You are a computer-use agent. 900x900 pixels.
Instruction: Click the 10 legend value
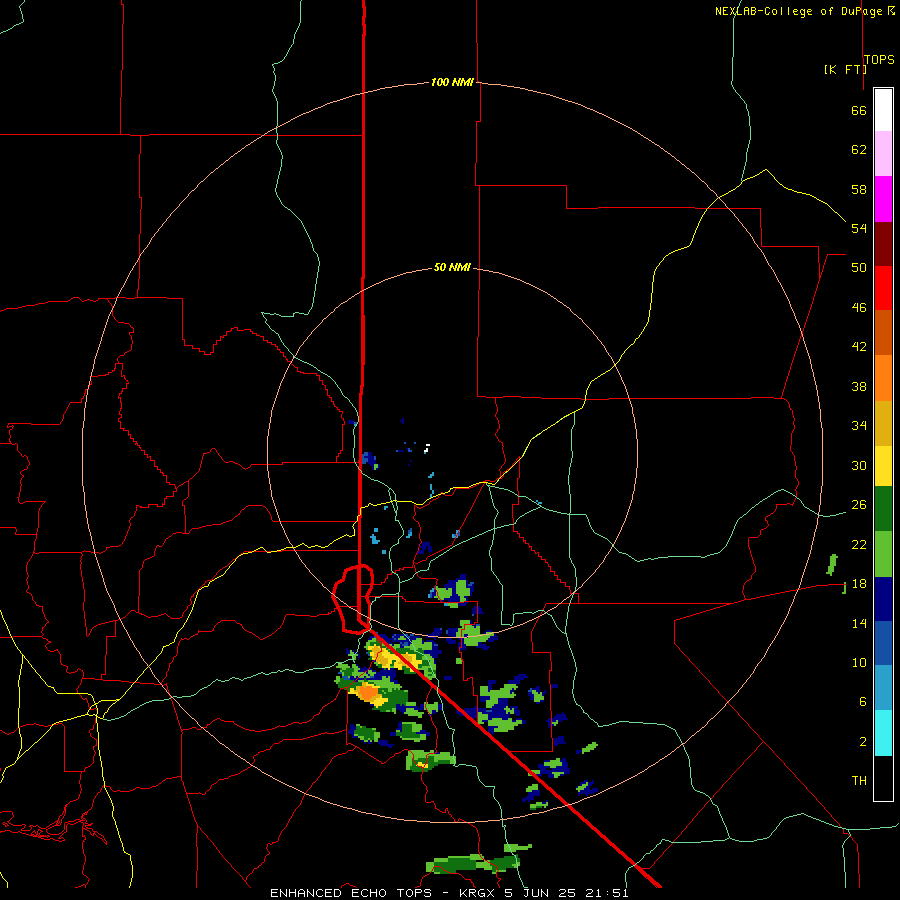pyautogui.click(x=859, y=662)
